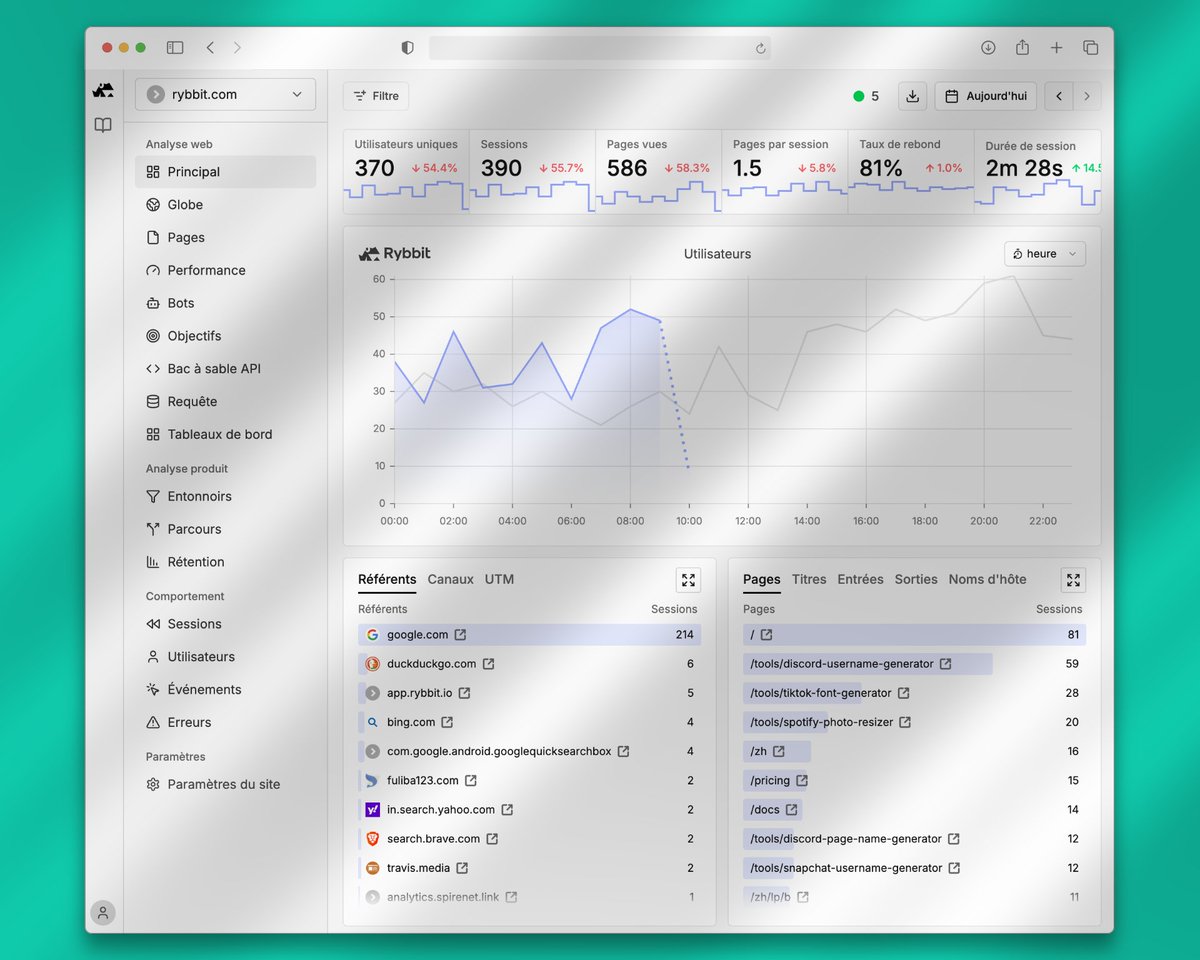Select the Utilisateurs uniques metric card
Viewport: 1200px width, 960px height.
(x=406, y=171)
